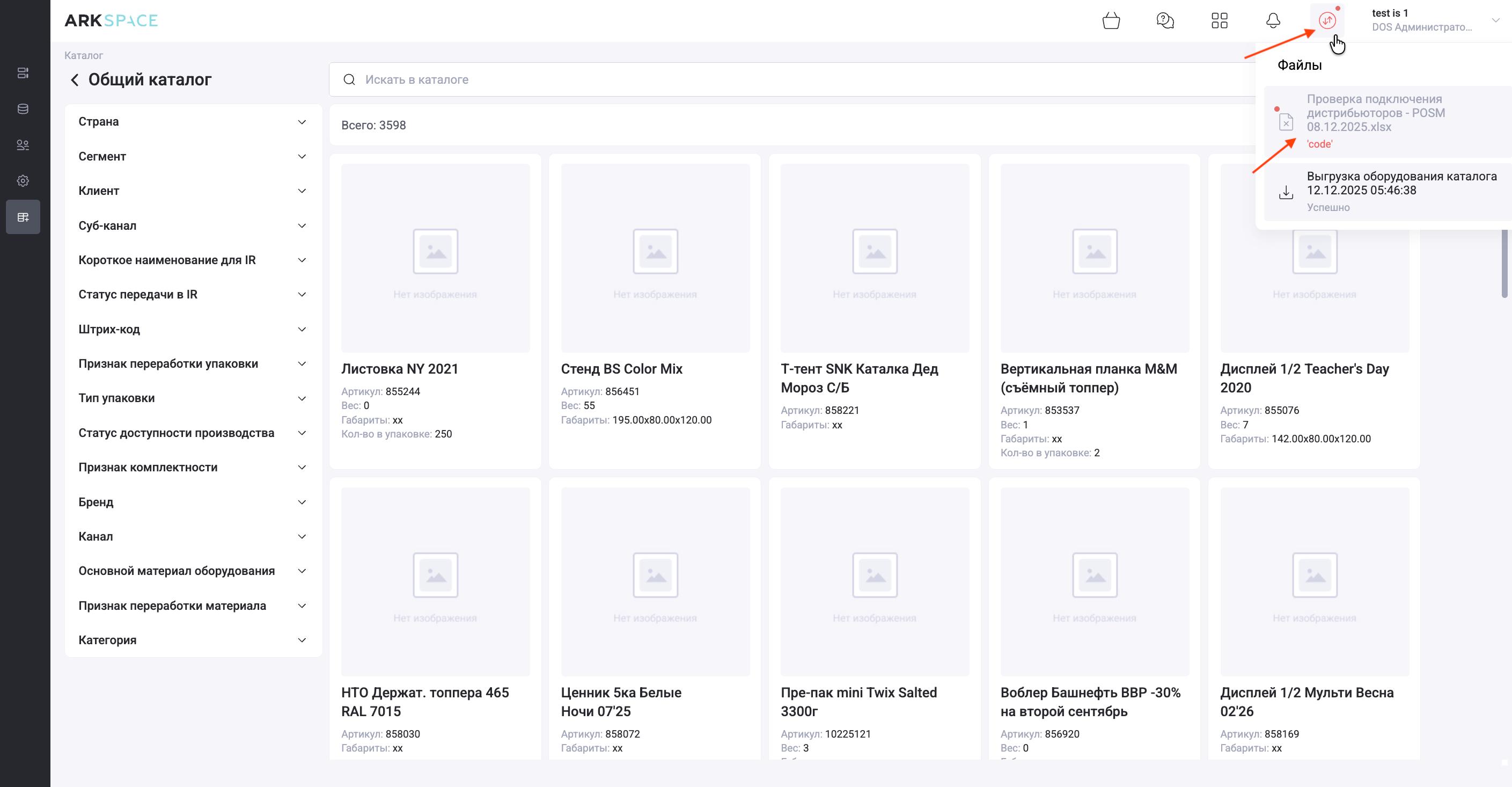The width and height of the screenshot is (1512, 787).
Task: Open settings gear in sidebar
Action: [x=23, y=181]
